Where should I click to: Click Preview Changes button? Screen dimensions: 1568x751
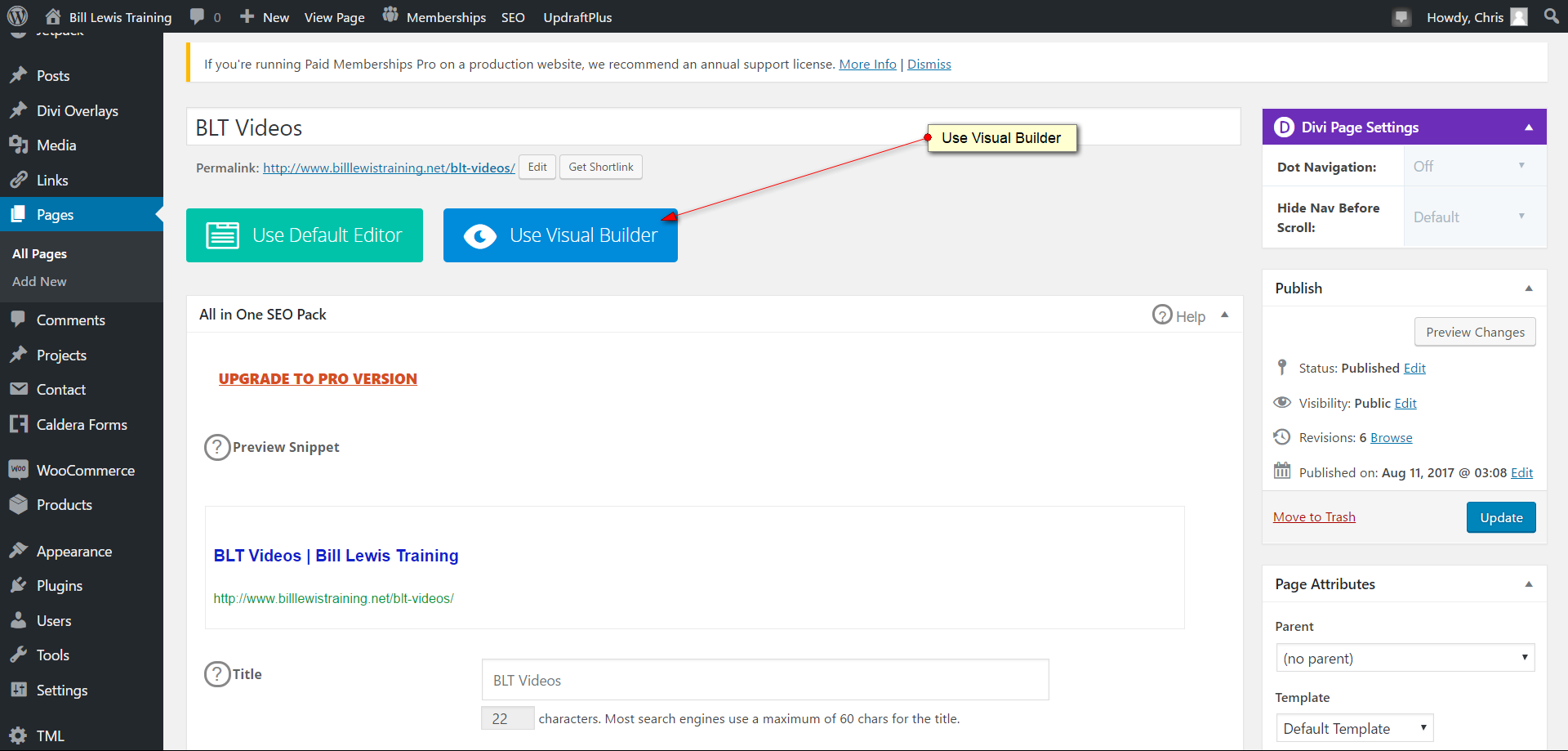(x=1475, y=332)
